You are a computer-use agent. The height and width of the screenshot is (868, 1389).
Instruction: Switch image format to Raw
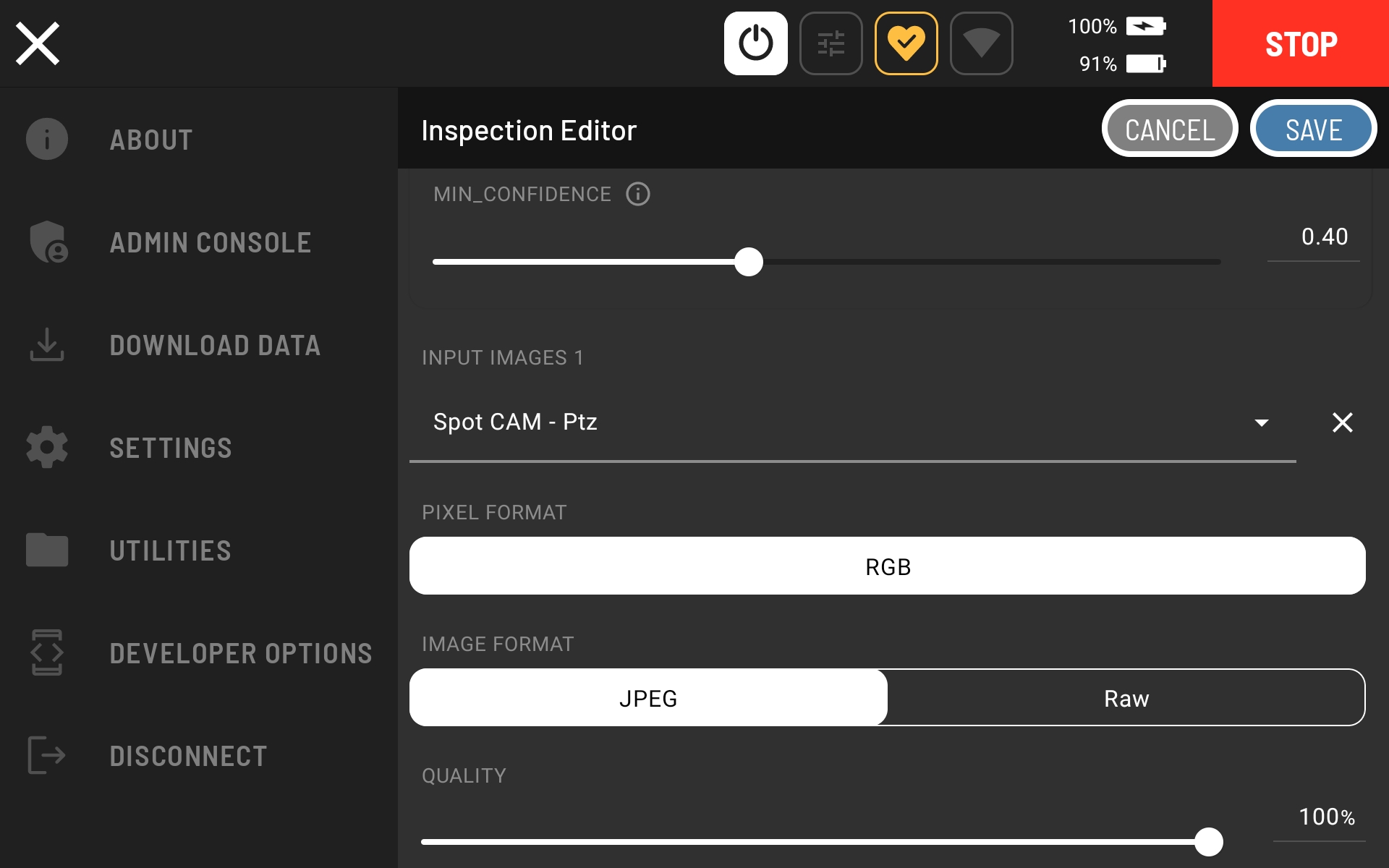pyautogui.click(x=1126, y=698)
